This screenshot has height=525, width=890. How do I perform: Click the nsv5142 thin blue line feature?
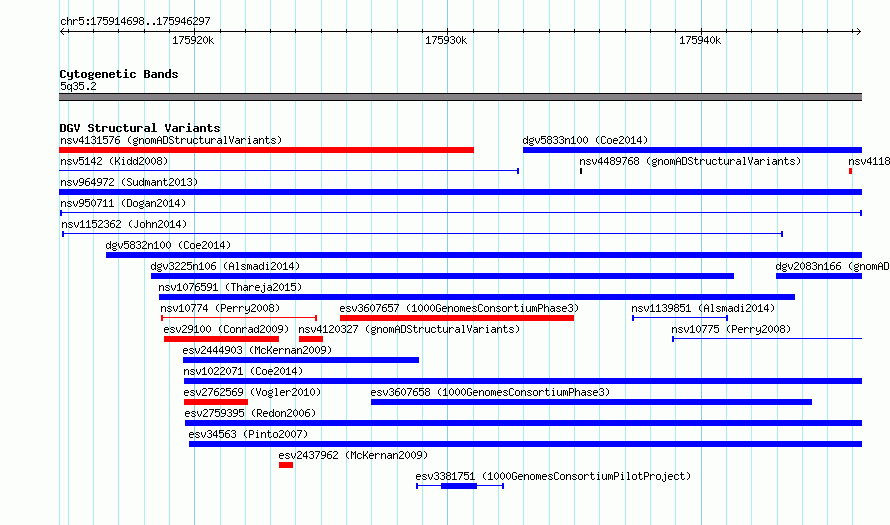coord(289,171)
